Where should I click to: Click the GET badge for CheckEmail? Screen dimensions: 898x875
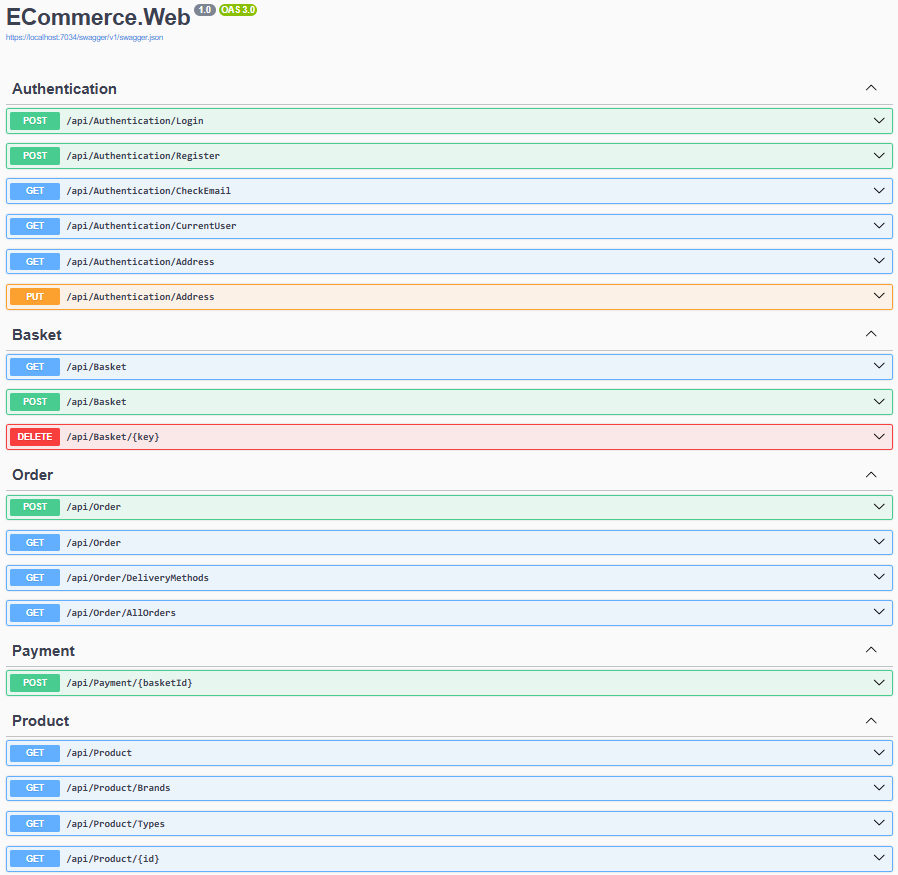[35, 191]
